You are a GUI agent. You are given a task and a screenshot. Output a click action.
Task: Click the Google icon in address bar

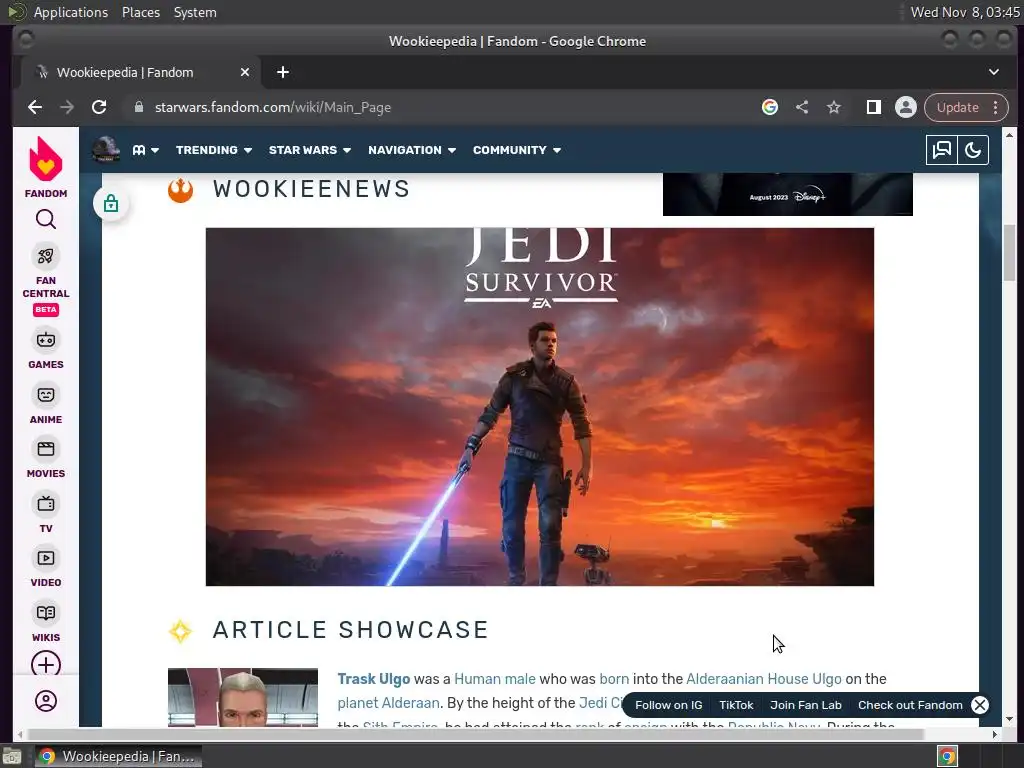click(769, 107)
